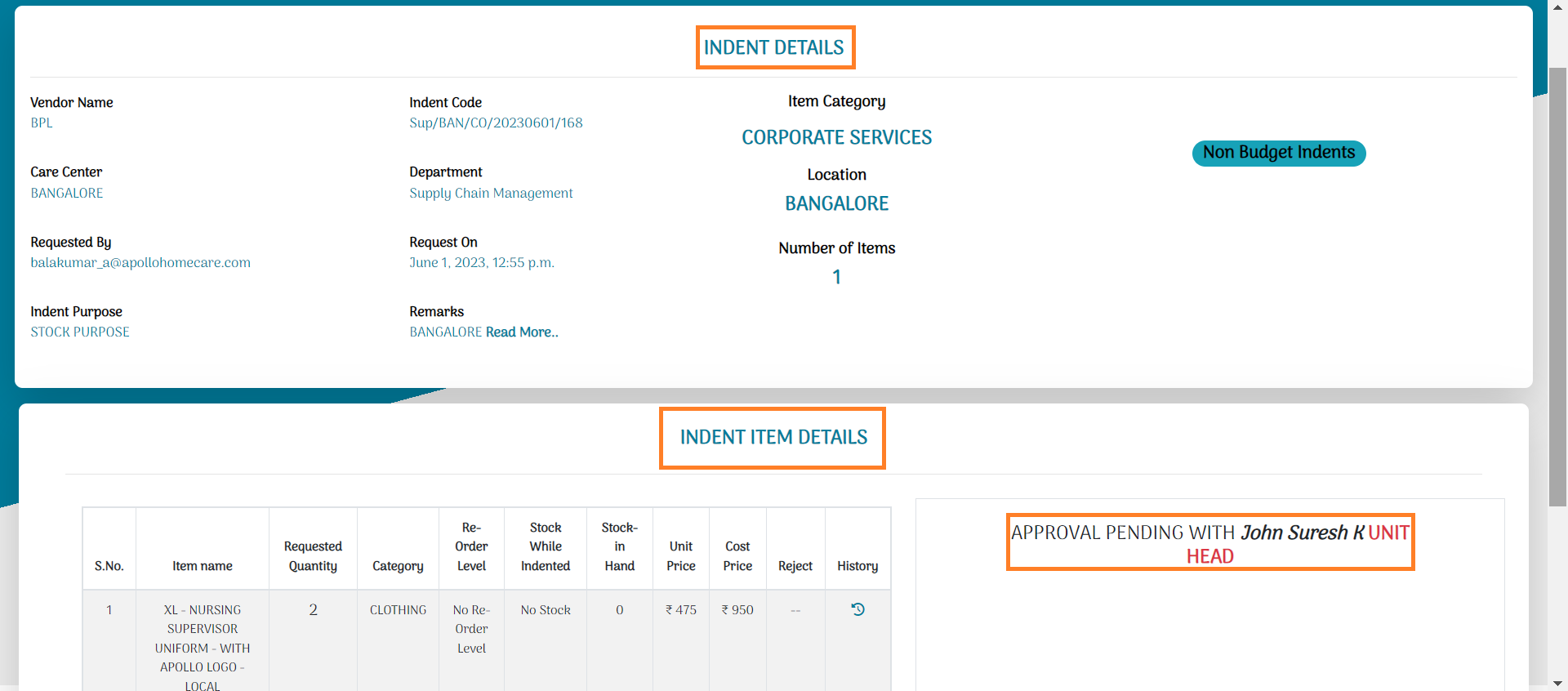Viewport: 1568px width, 691px height.
Task: Open history for the nursing uniform item
Action: (857, 609)
